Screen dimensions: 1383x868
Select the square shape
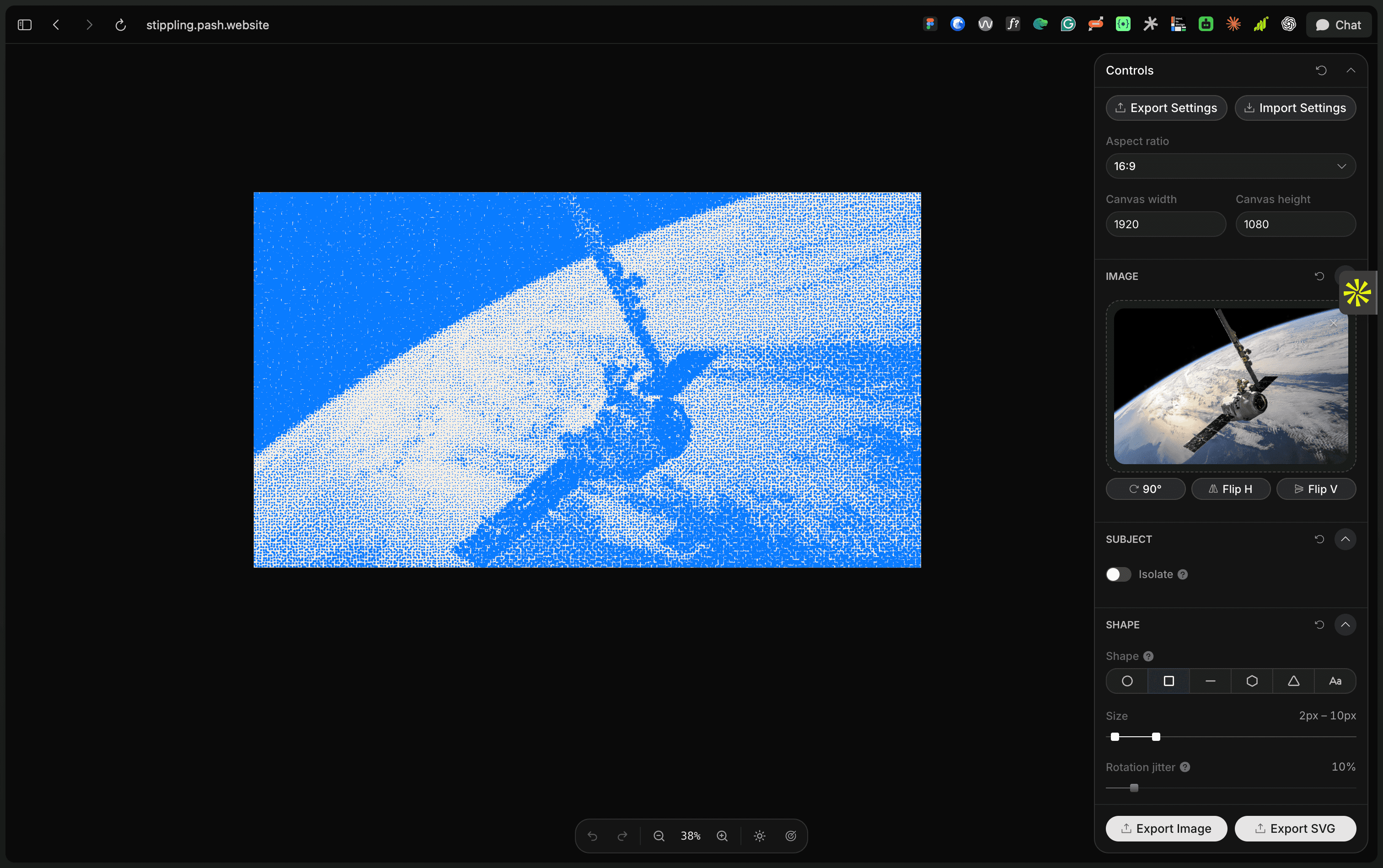(1169, 681)
